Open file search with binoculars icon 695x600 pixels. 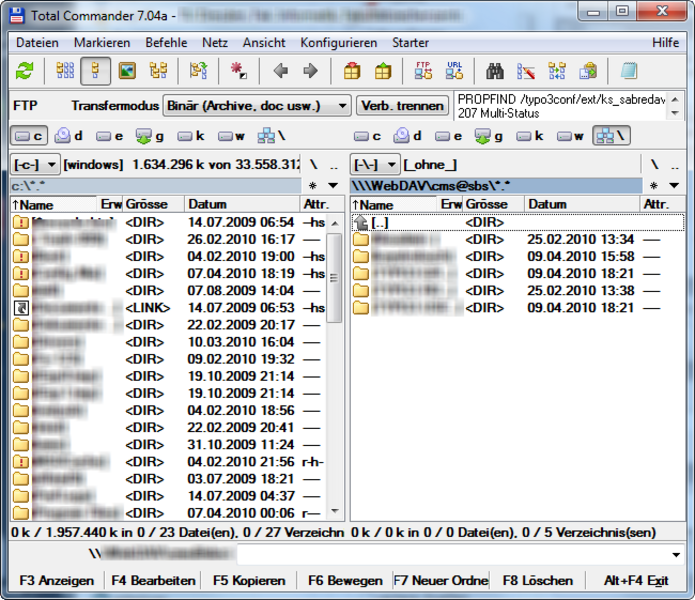(x=495, y=71)
